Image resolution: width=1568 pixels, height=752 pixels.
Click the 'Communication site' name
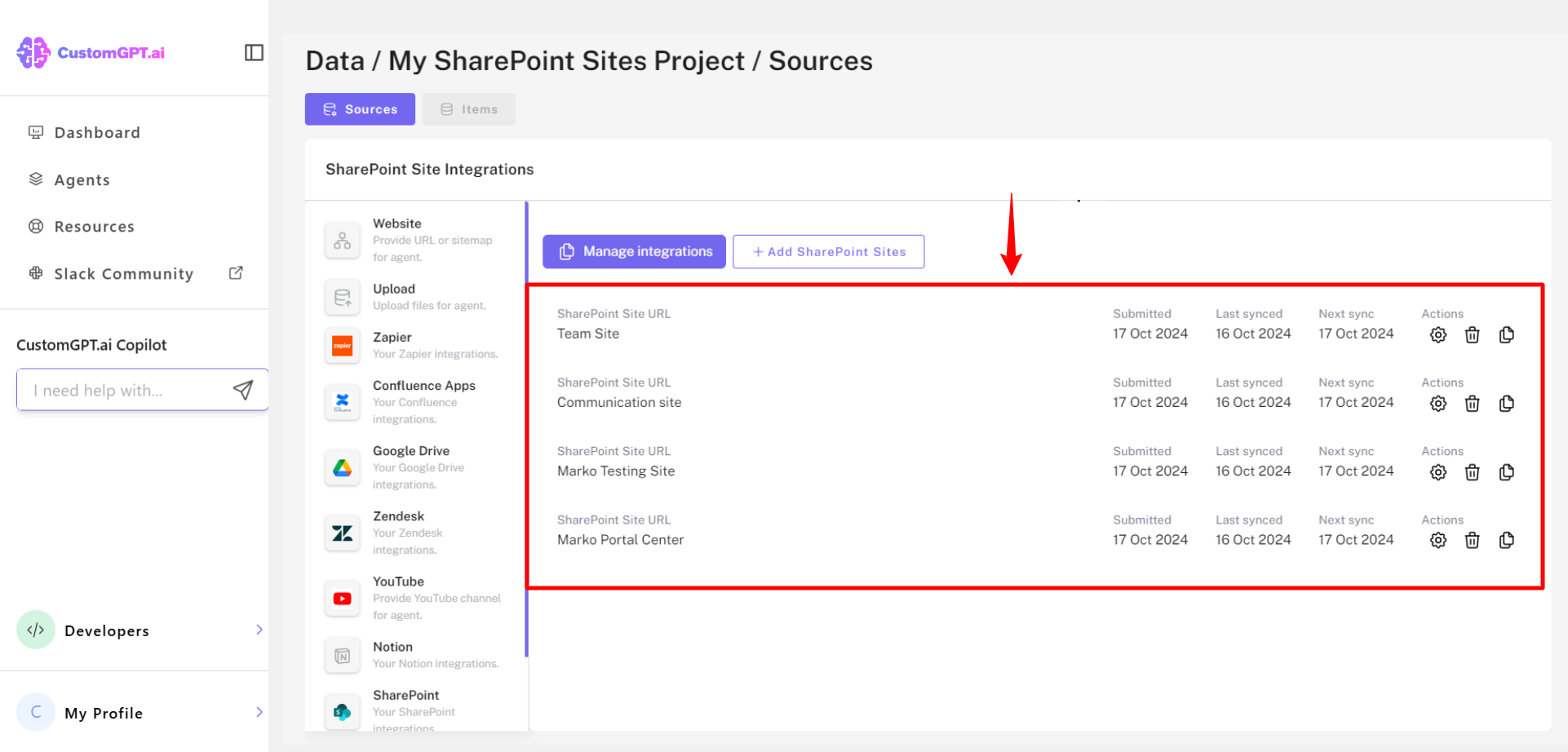pos(619,402)
